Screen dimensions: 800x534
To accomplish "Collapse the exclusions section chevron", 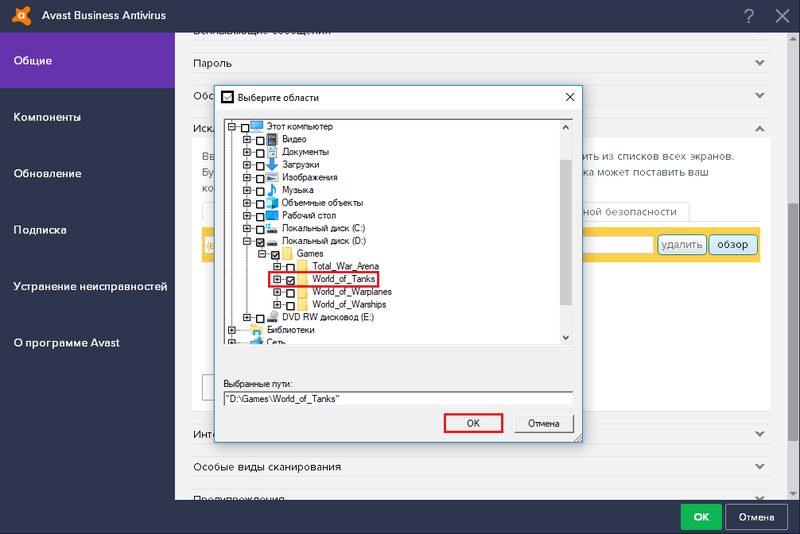I will [x=760, y=129].
